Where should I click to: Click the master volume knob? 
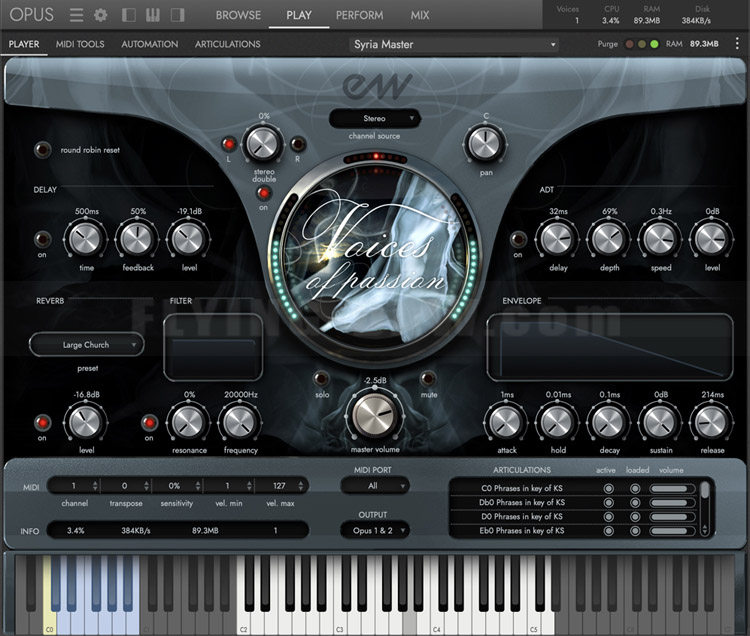375,415
